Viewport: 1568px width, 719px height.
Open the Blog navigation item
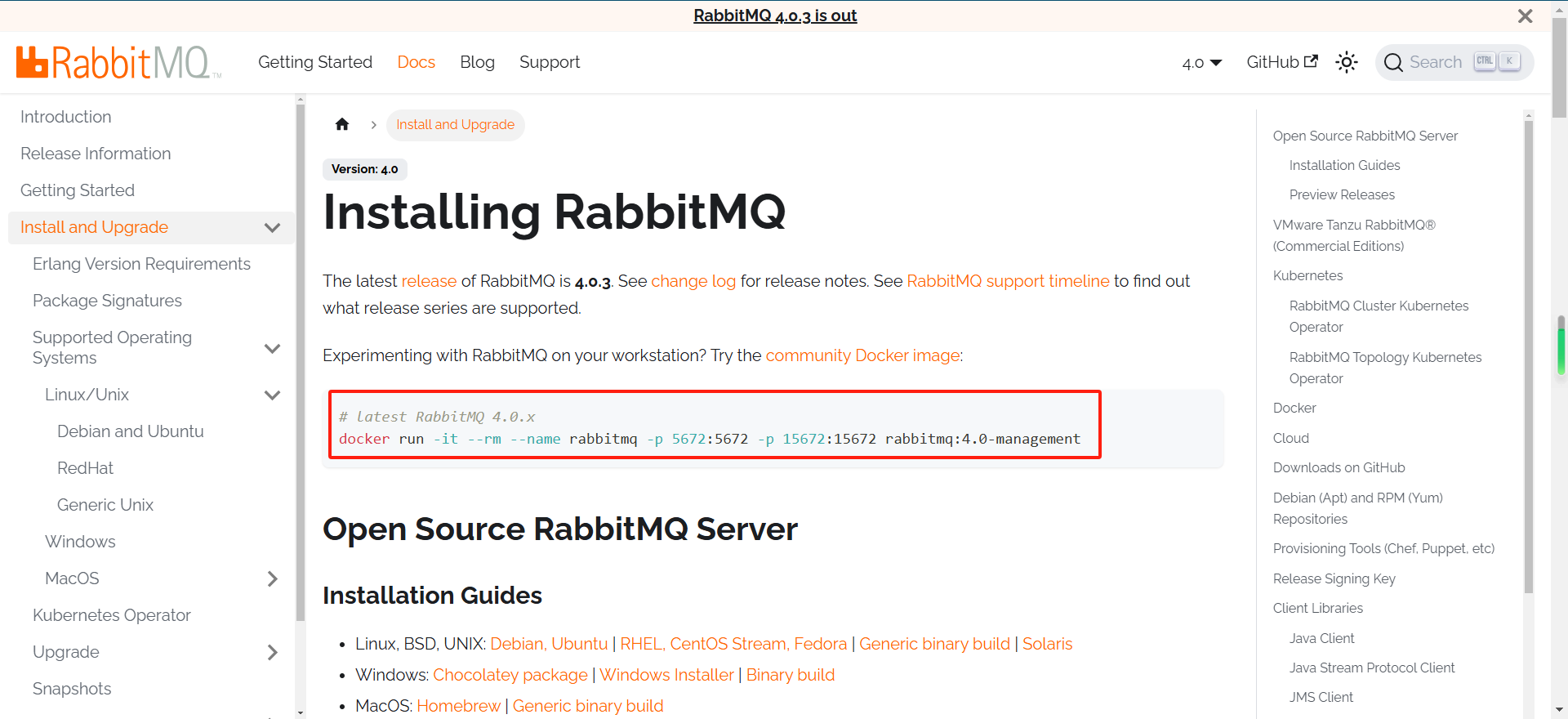coord(477,62)
